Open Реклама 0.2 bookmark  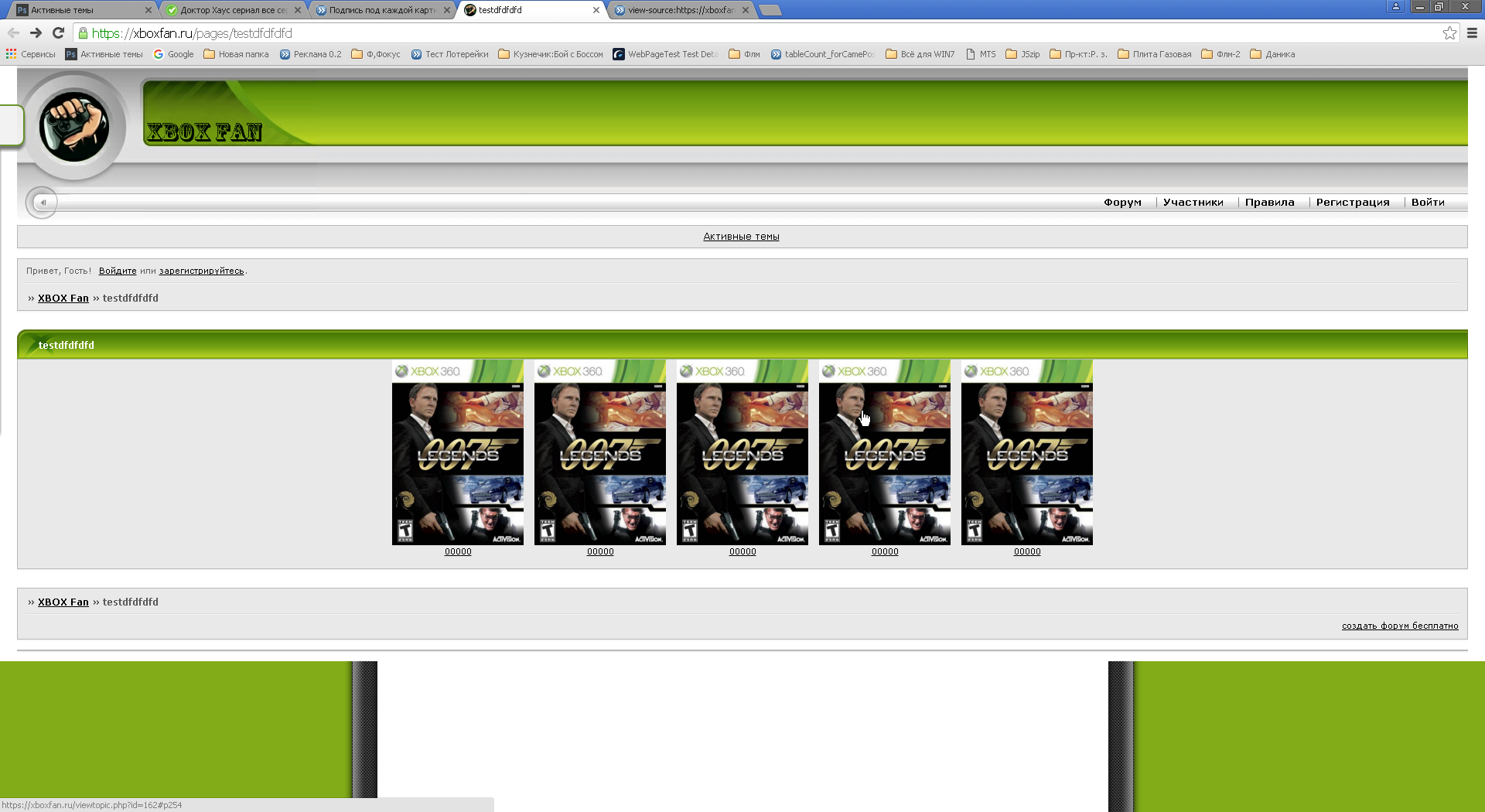tap(310, 54)
